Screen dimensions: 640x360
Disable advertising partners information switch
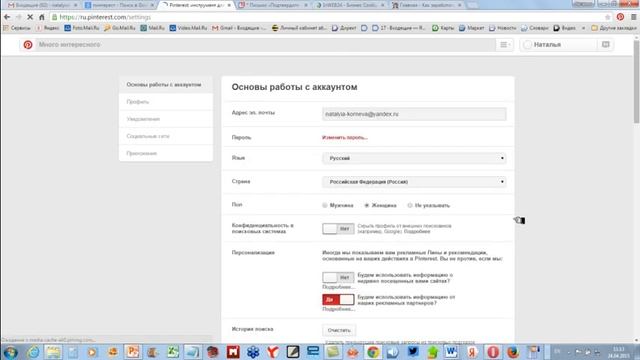click(338, 300)
